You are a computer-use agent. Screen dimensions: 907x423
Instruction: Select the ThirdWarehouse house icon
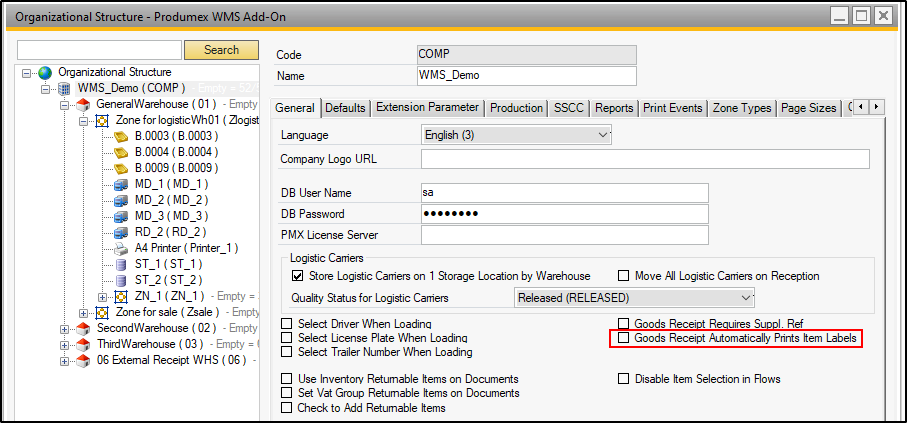point(84,344)
